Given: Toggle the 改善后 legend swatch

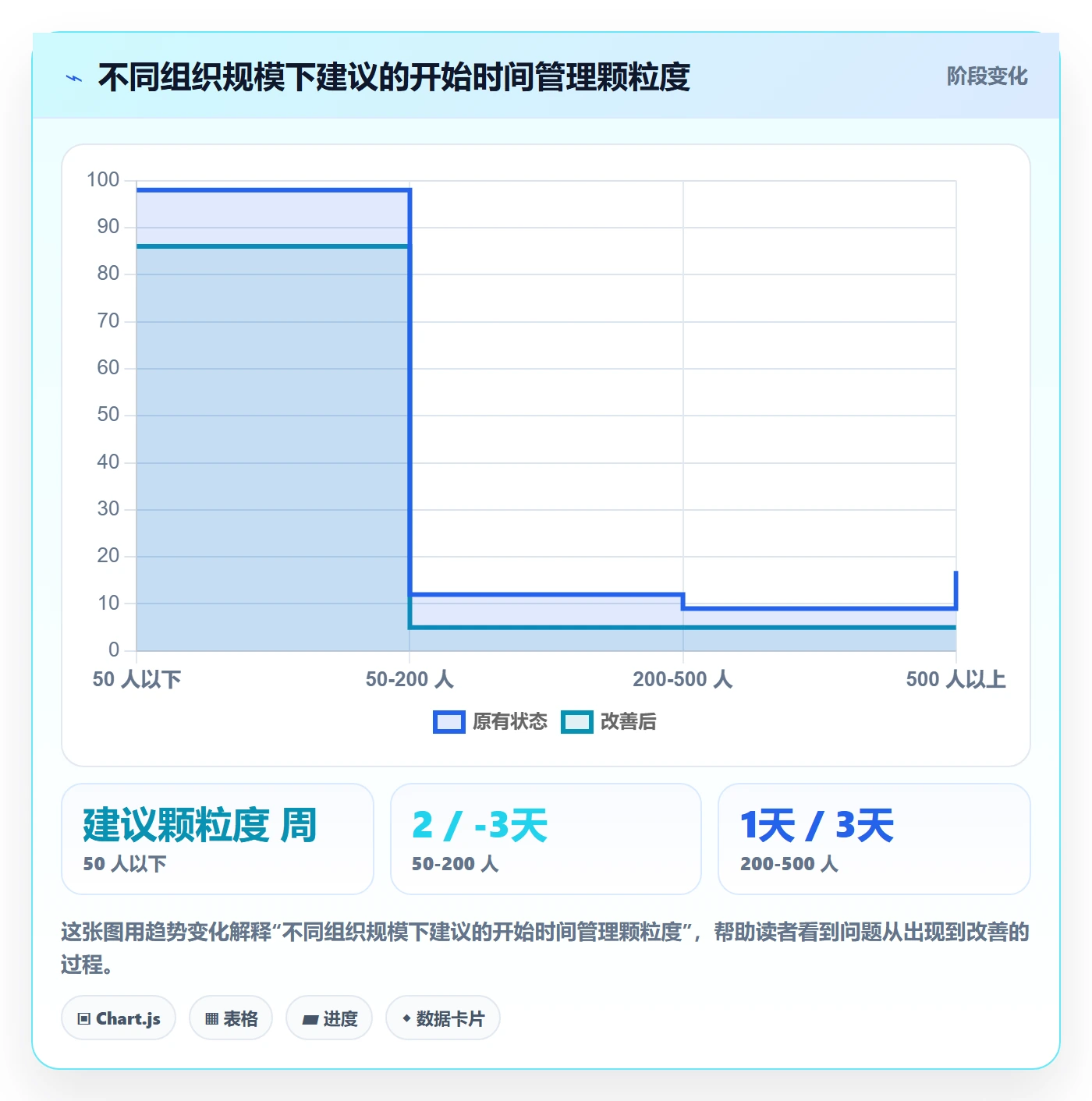Looking at the screenshot, I should click(577, 722).
